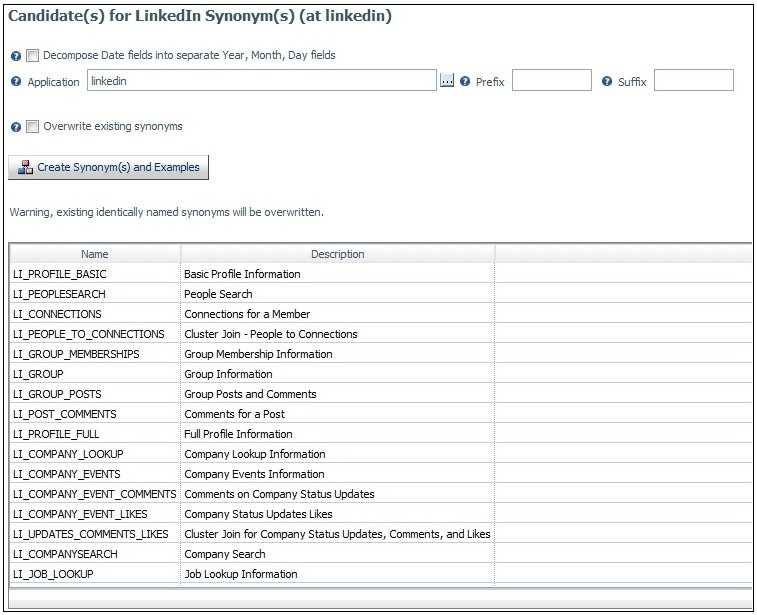Viewport: 757px width, 615px height.
Task: Select LI_PEOPLESEARCH row name
Action: pyautogui.click(x=59, y=294)
